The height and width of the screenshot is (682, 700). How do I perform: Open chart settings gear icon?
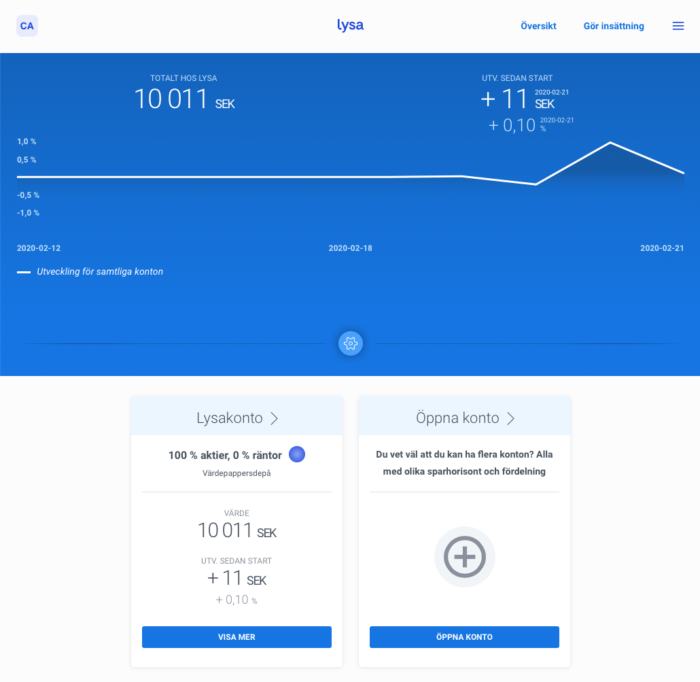click(x=350, y=343)
